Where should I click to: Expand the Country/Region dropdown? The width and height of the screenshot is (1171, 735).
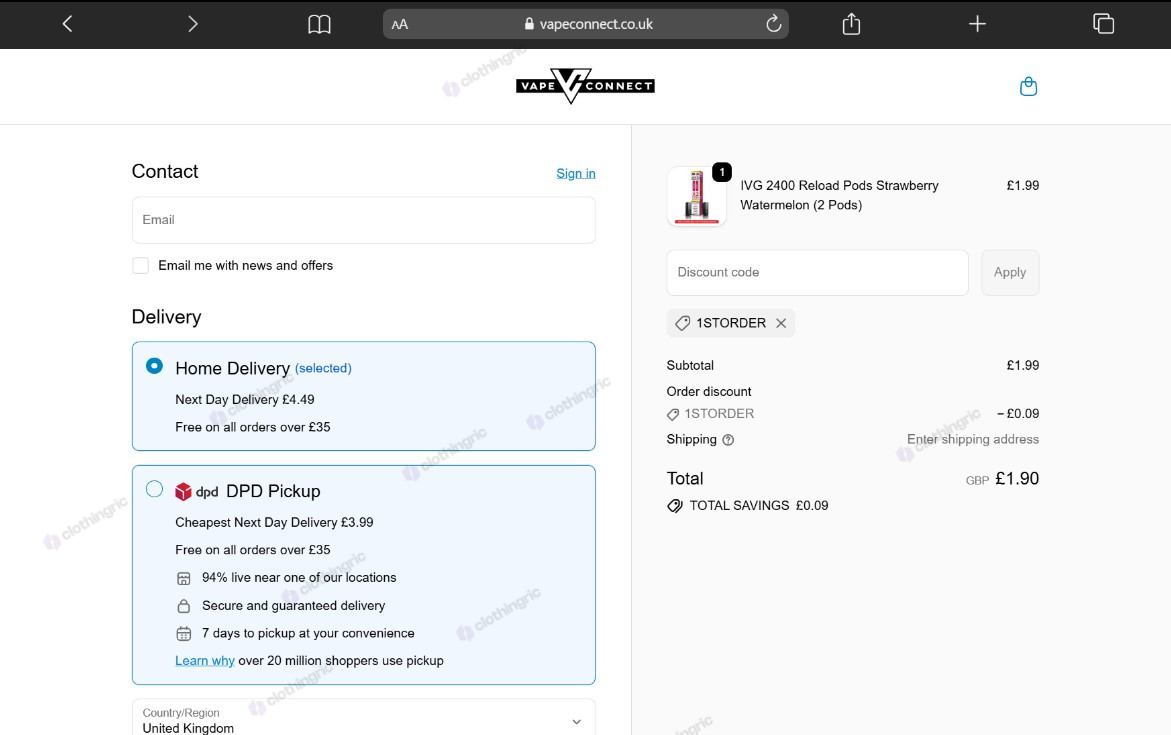pyautogui.click(x=364, y=718)
